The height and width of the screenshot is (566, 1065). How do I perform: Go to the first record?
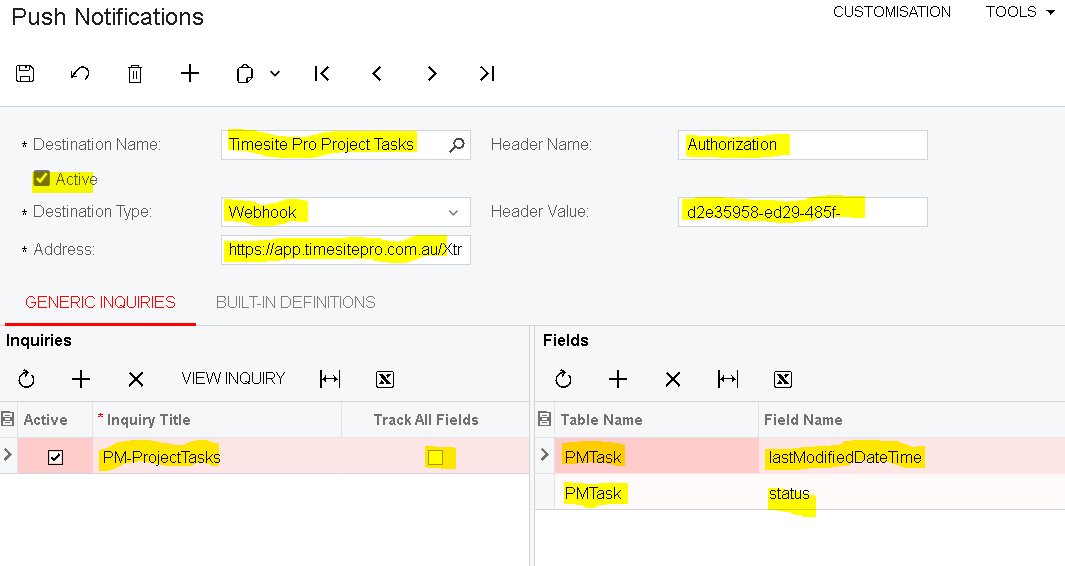[322, 73]
